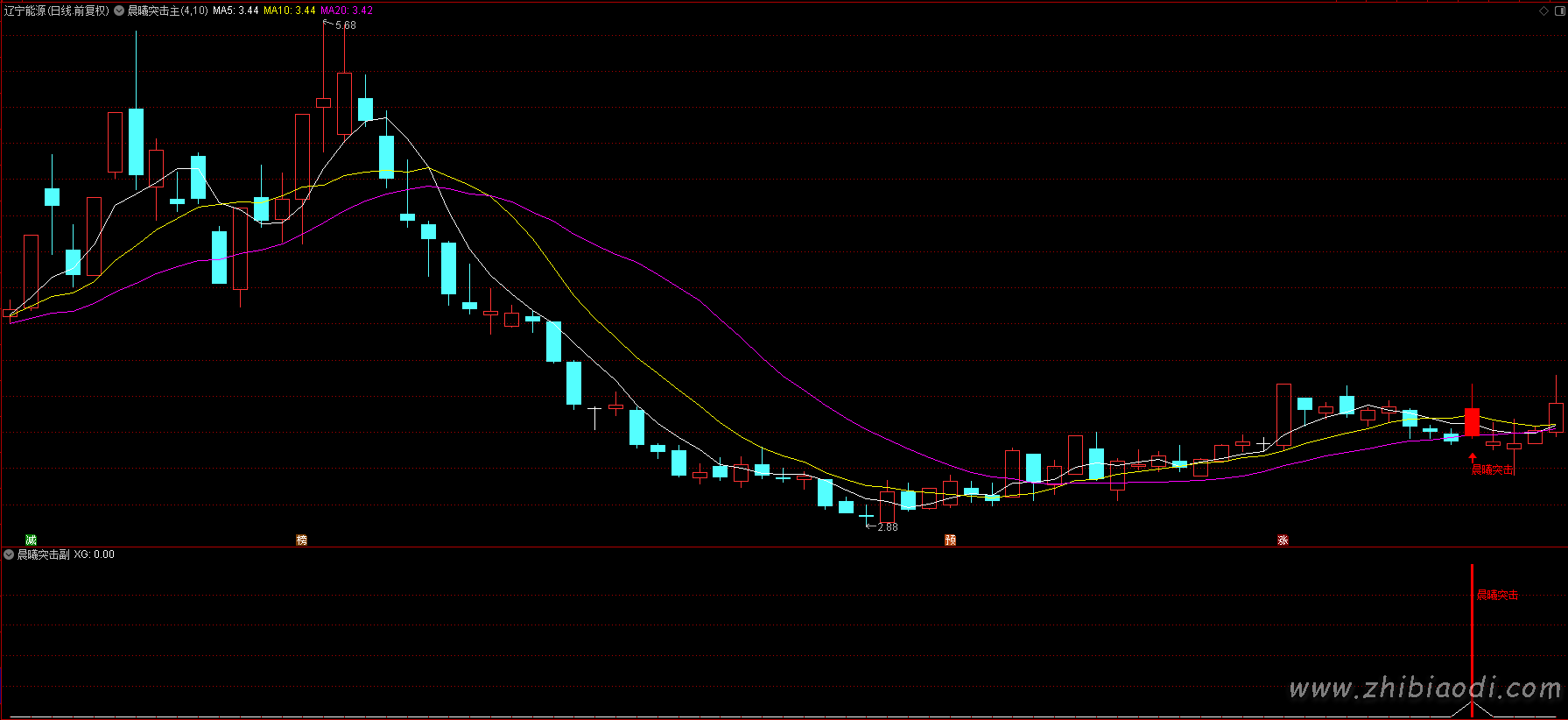Click the 2.88 low price label
The width and height of the screenshot is (1568, 720).
tap(888, 527)
